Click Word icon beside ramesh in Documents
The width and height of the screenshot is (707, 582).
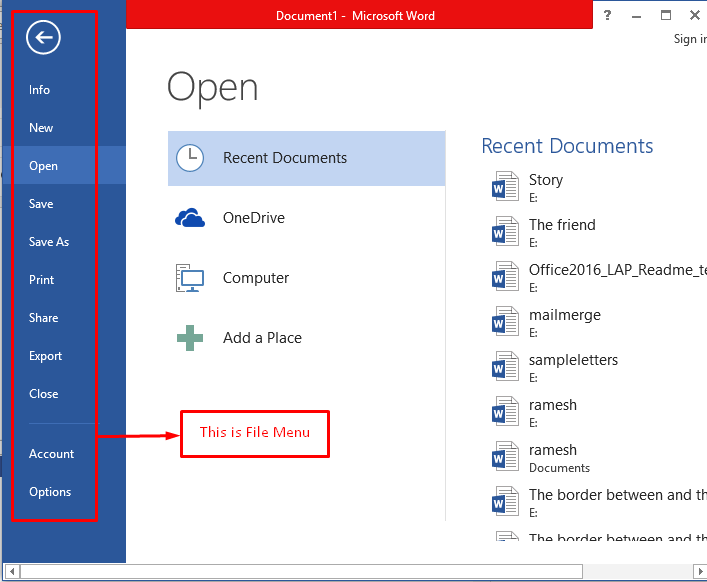point(505,456)
